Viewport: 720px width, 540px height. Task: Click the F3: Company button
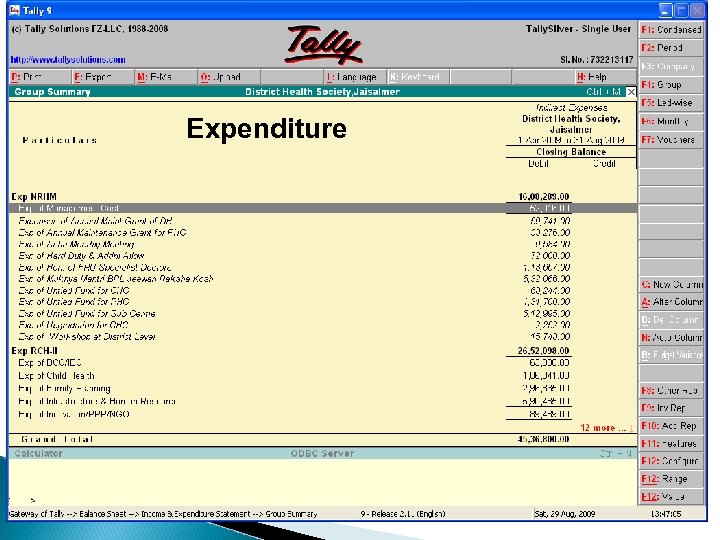pos(671,66)
